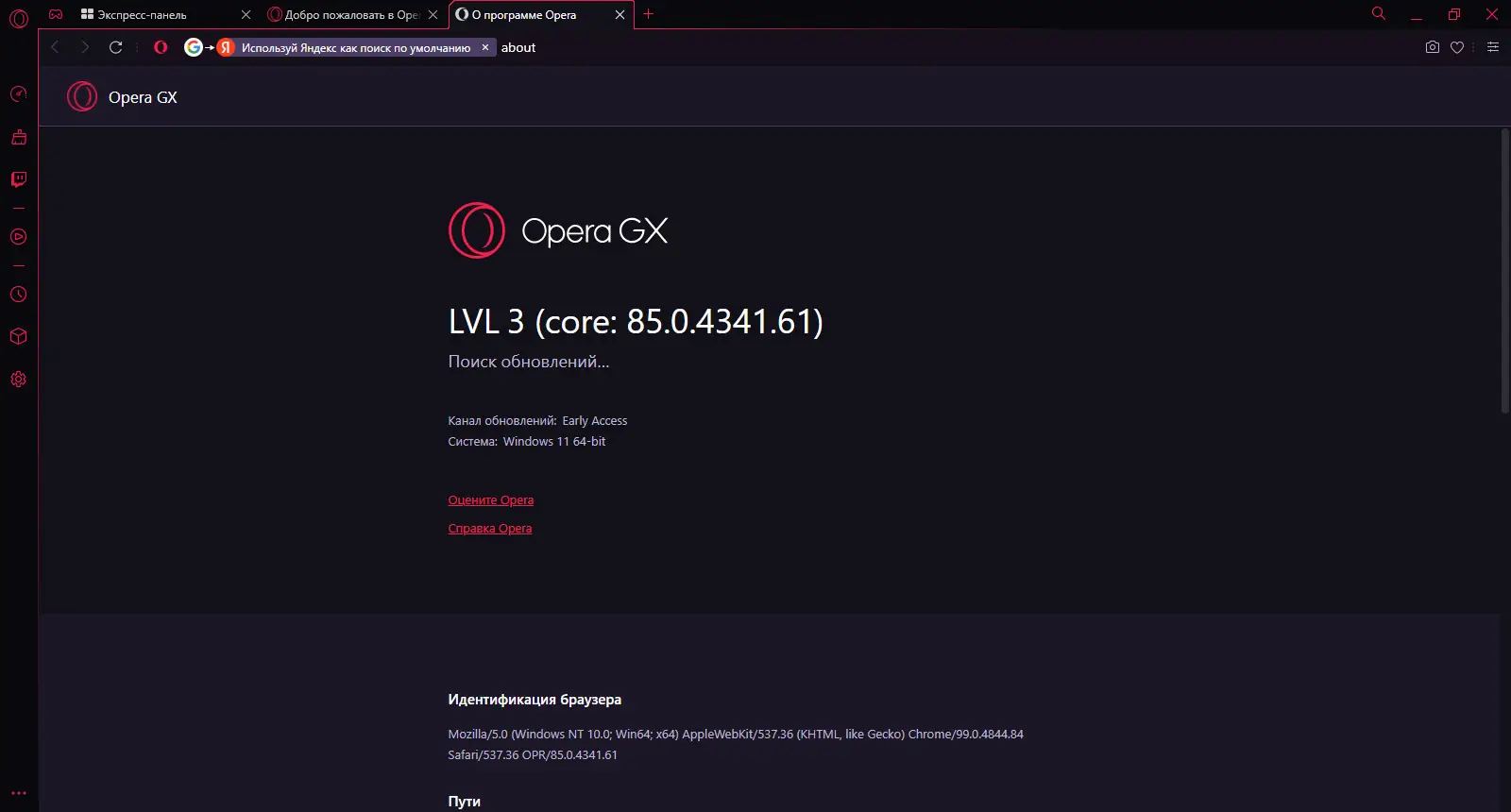Open the tab search magnifier
1511x812 pixels.
pyautogui.click(x=1379, y=13)
